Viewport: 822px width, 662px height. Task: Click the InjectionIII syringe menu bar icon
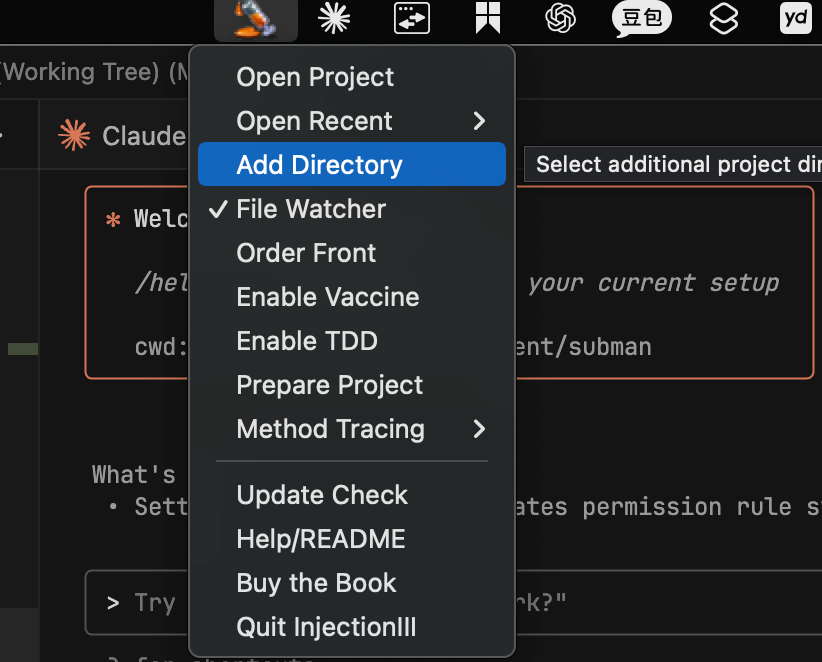pyautogui.click(x=256, y=20)
